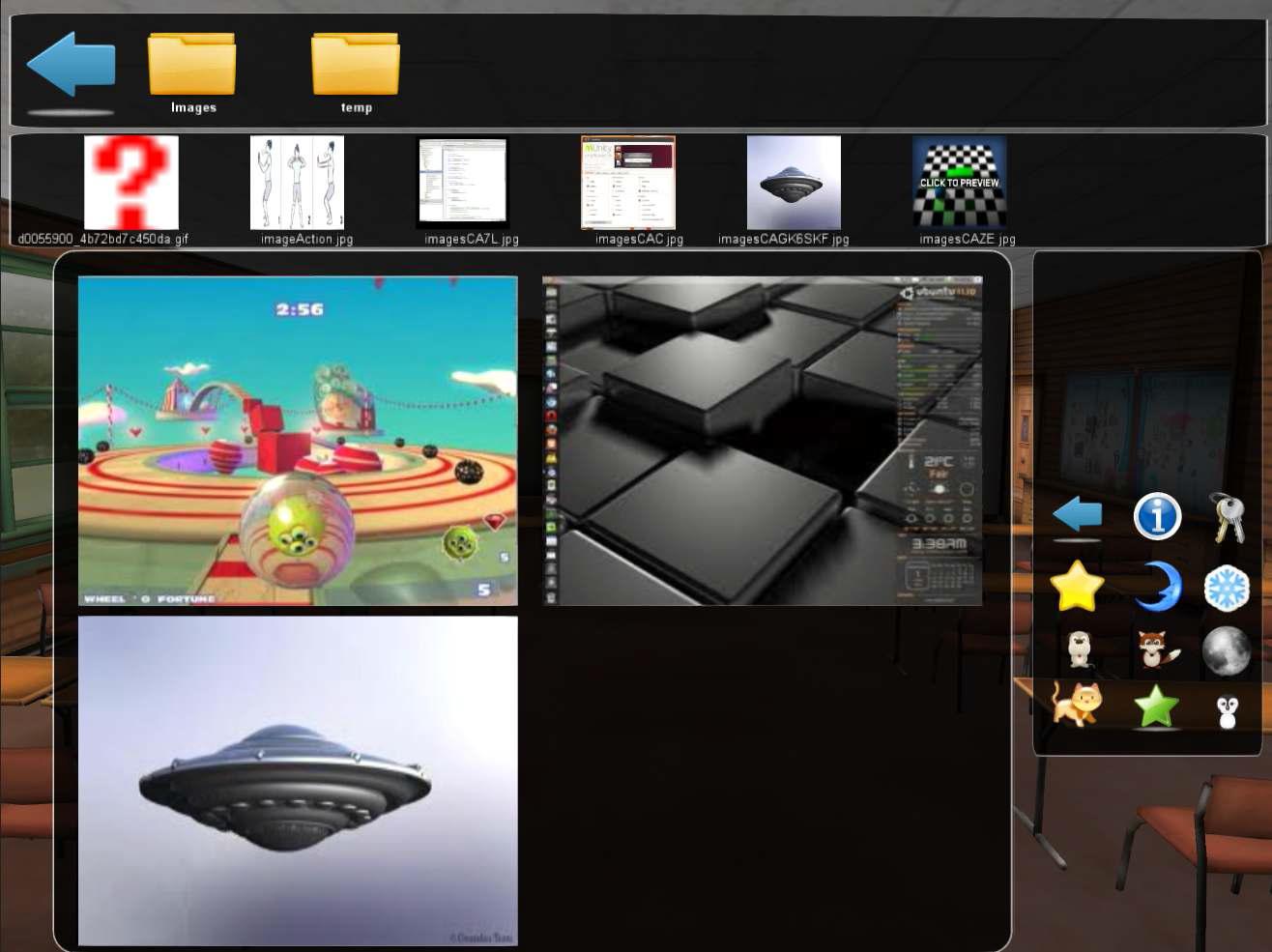Select the imagesCAC.jpg thumbnail
The image size is (1272, 952).
(x=628, y=183)
